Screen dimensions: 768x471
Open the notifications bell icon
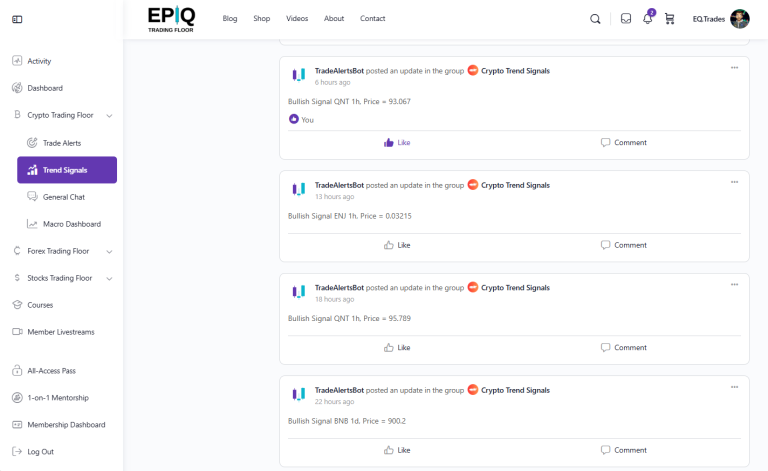[647, 19]
